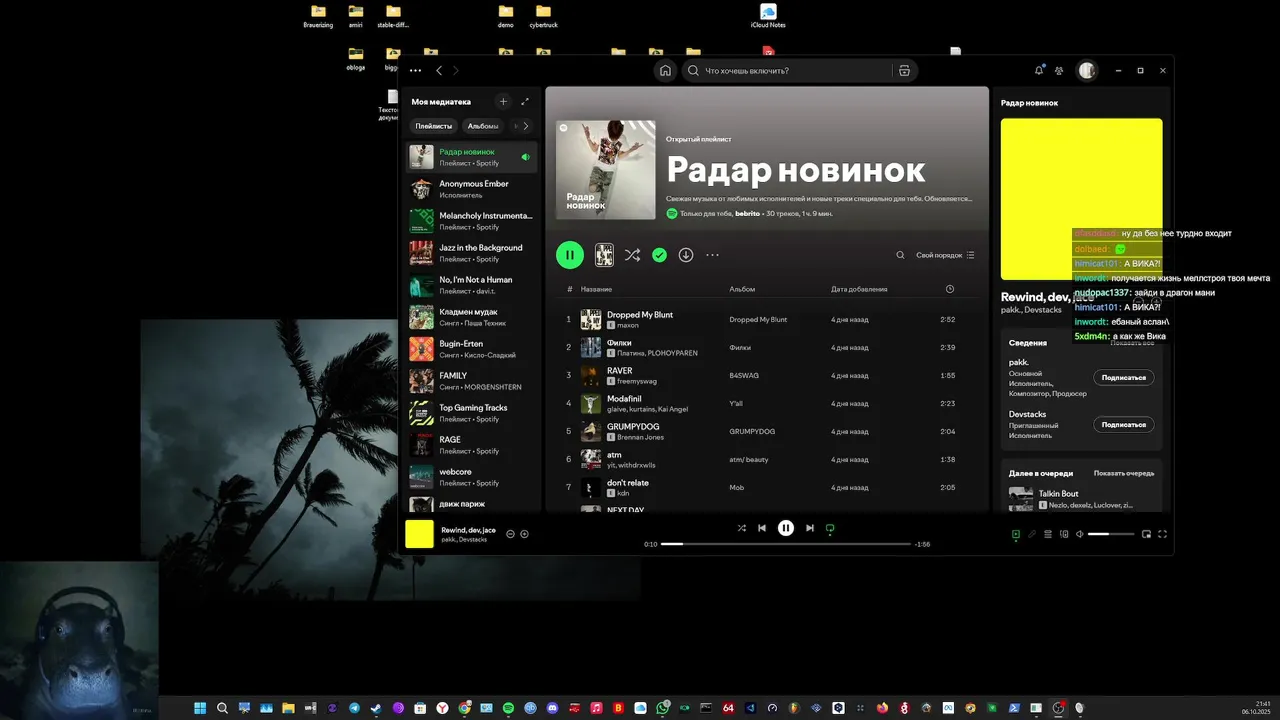1280x720 pixels.
Task: Toggle shuffle in bottom player bar
Action: tap(741, 528)
